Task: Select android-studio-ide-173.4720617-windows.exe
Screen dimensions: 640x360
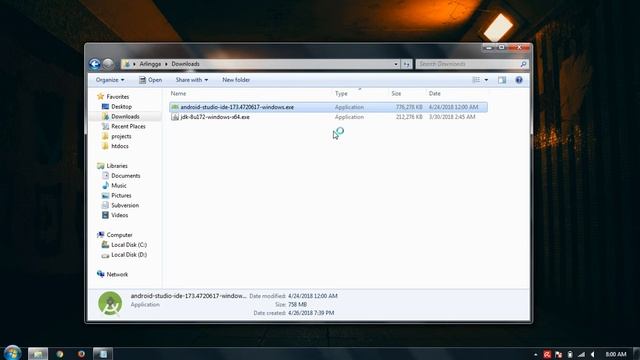Action: (237, 107)
